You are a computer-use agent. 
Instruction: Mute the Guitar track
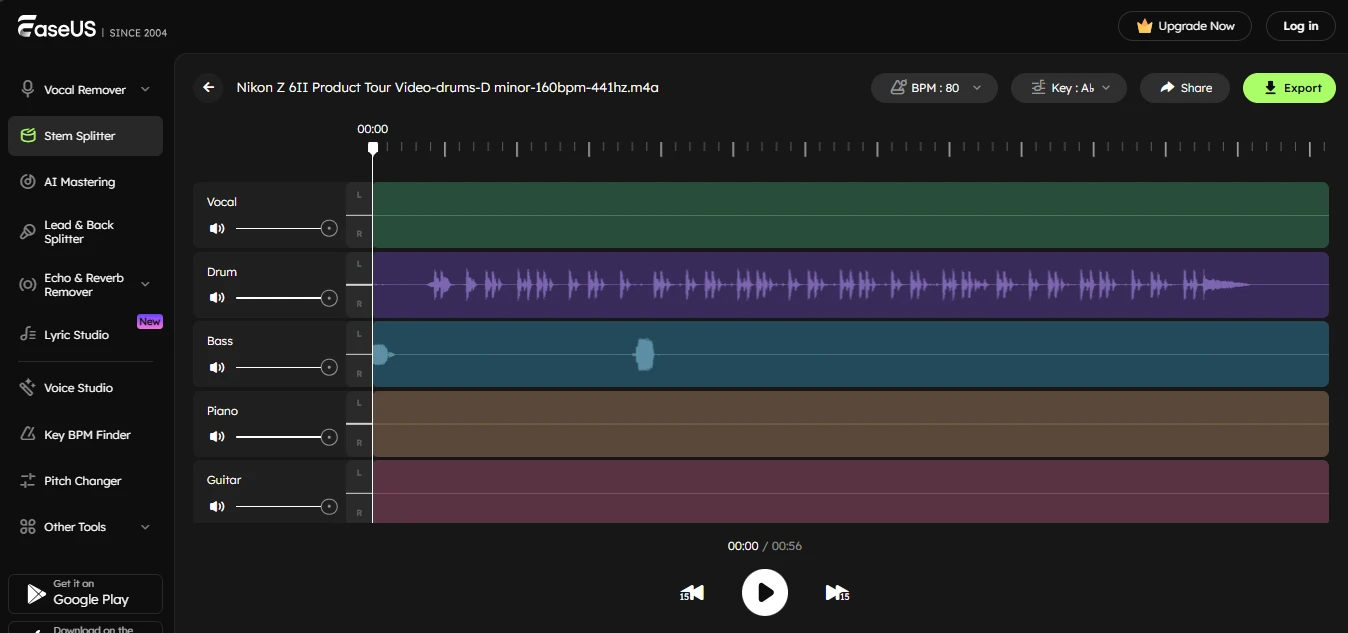coord(216,506)
